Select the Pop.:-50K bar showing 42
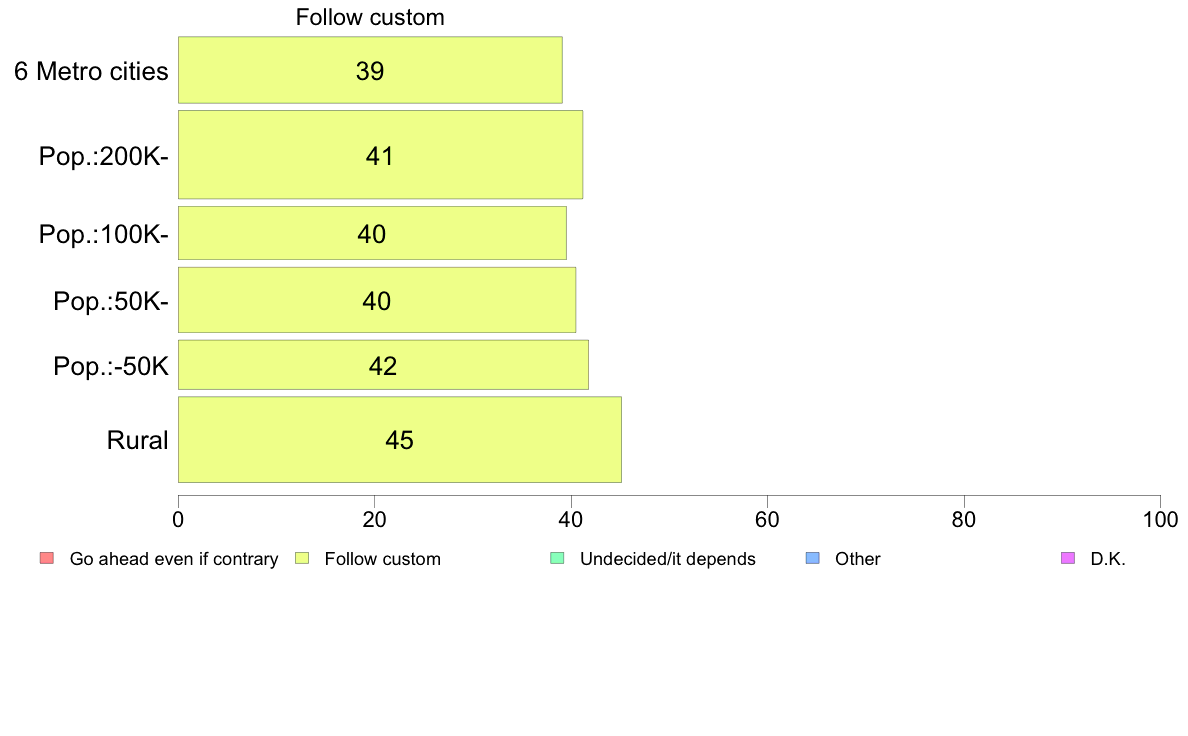 pyautogui.click(x=383, y=365)
